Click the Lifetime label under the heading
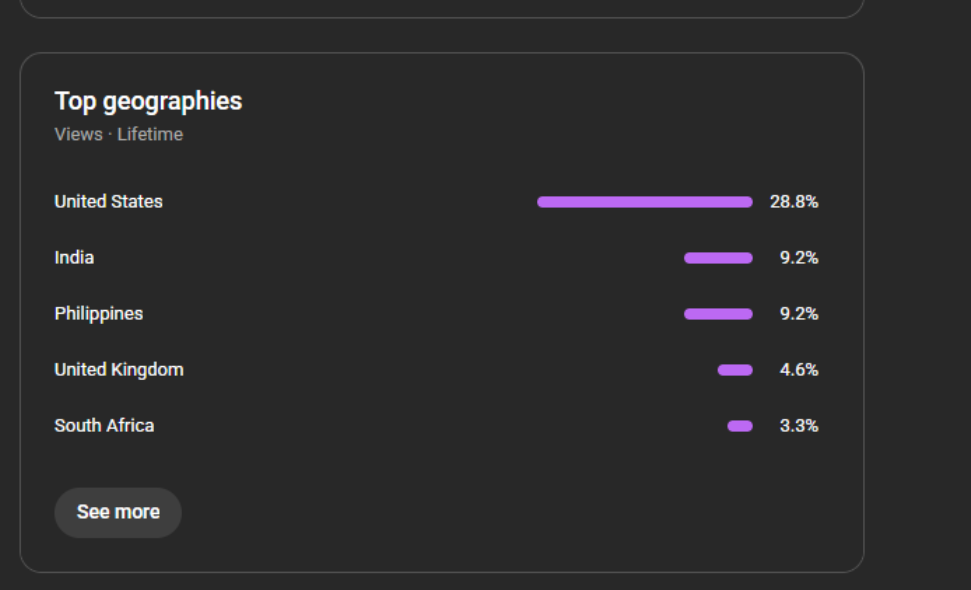 150,134
